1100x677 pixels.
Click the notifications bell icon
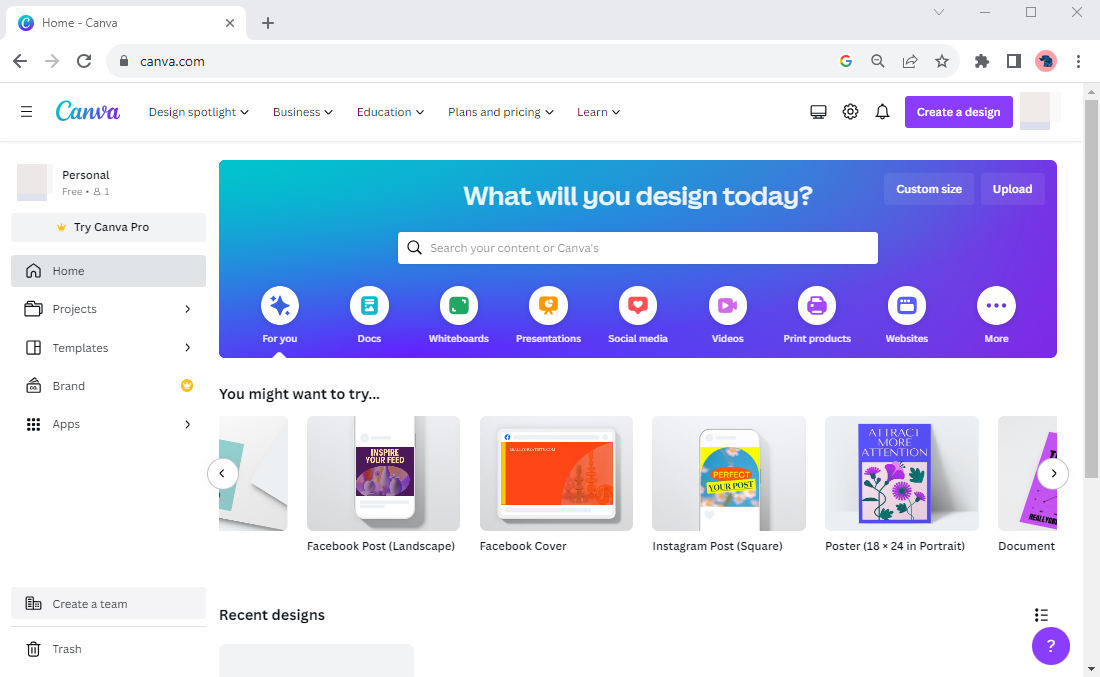[882, 111]
